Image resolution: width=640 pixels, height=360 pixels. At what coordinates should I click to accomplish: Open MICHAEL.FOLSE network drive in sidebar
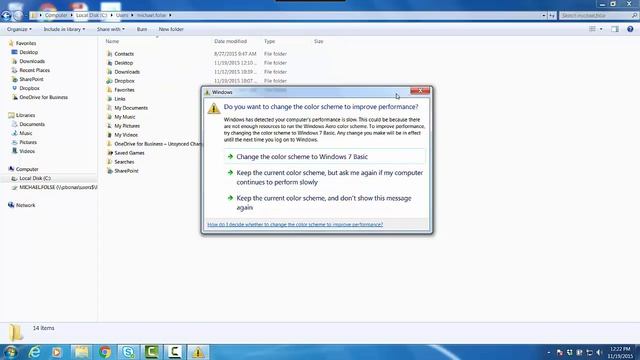[58, 187]
